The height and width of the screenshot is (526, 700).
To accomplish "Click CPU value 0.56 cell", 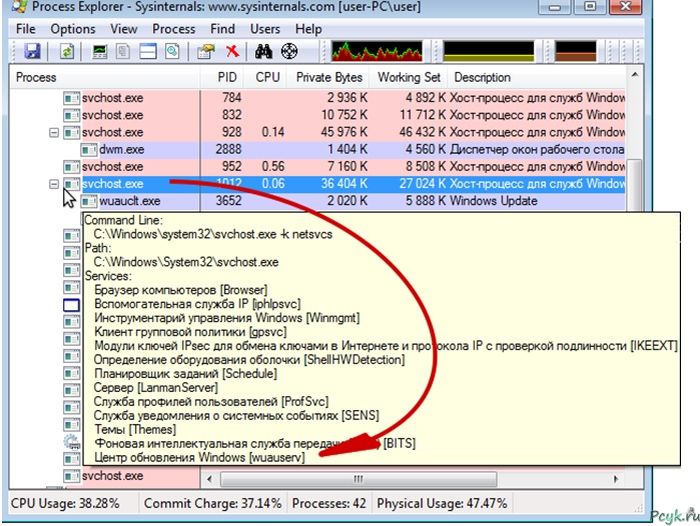I will pyautogui.click(x=273, y=167).
